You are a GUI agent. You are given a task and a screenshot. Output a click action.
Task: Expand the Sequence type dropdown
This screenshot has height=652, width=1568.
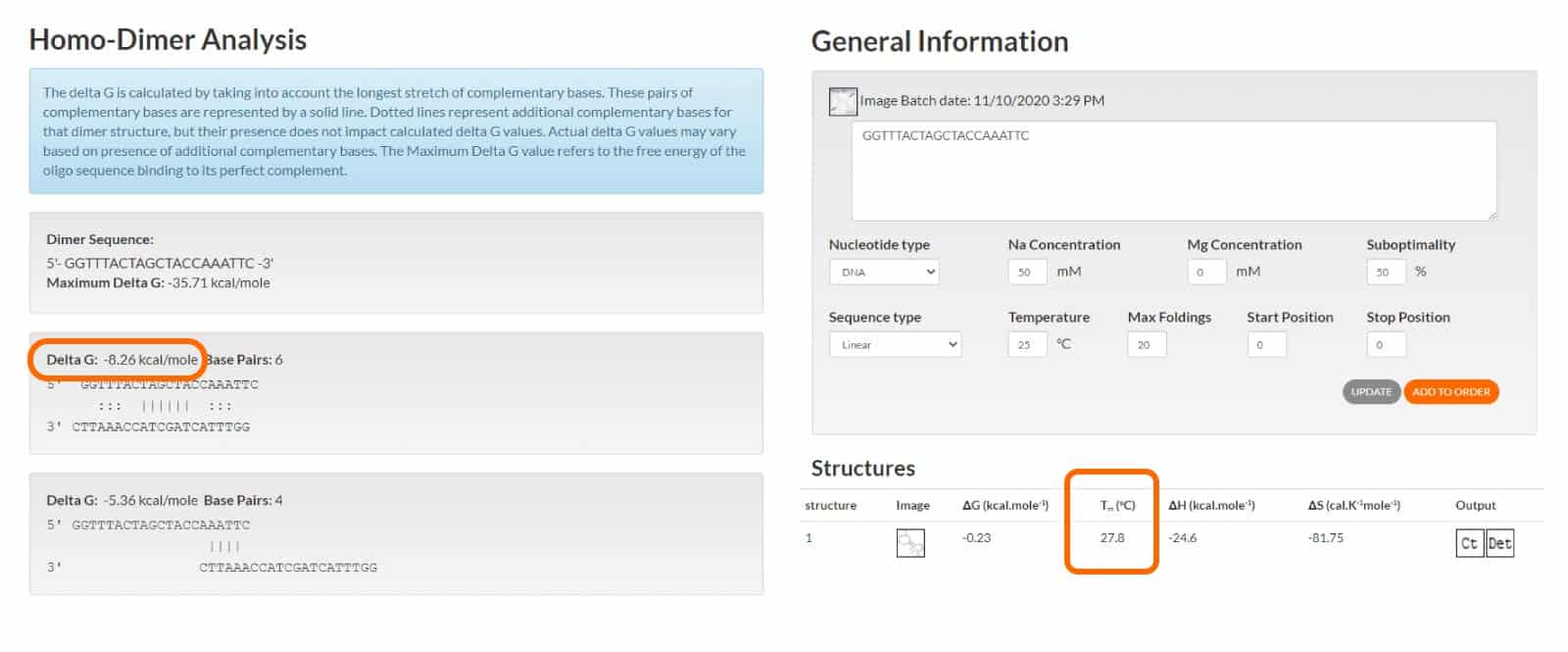895,344
